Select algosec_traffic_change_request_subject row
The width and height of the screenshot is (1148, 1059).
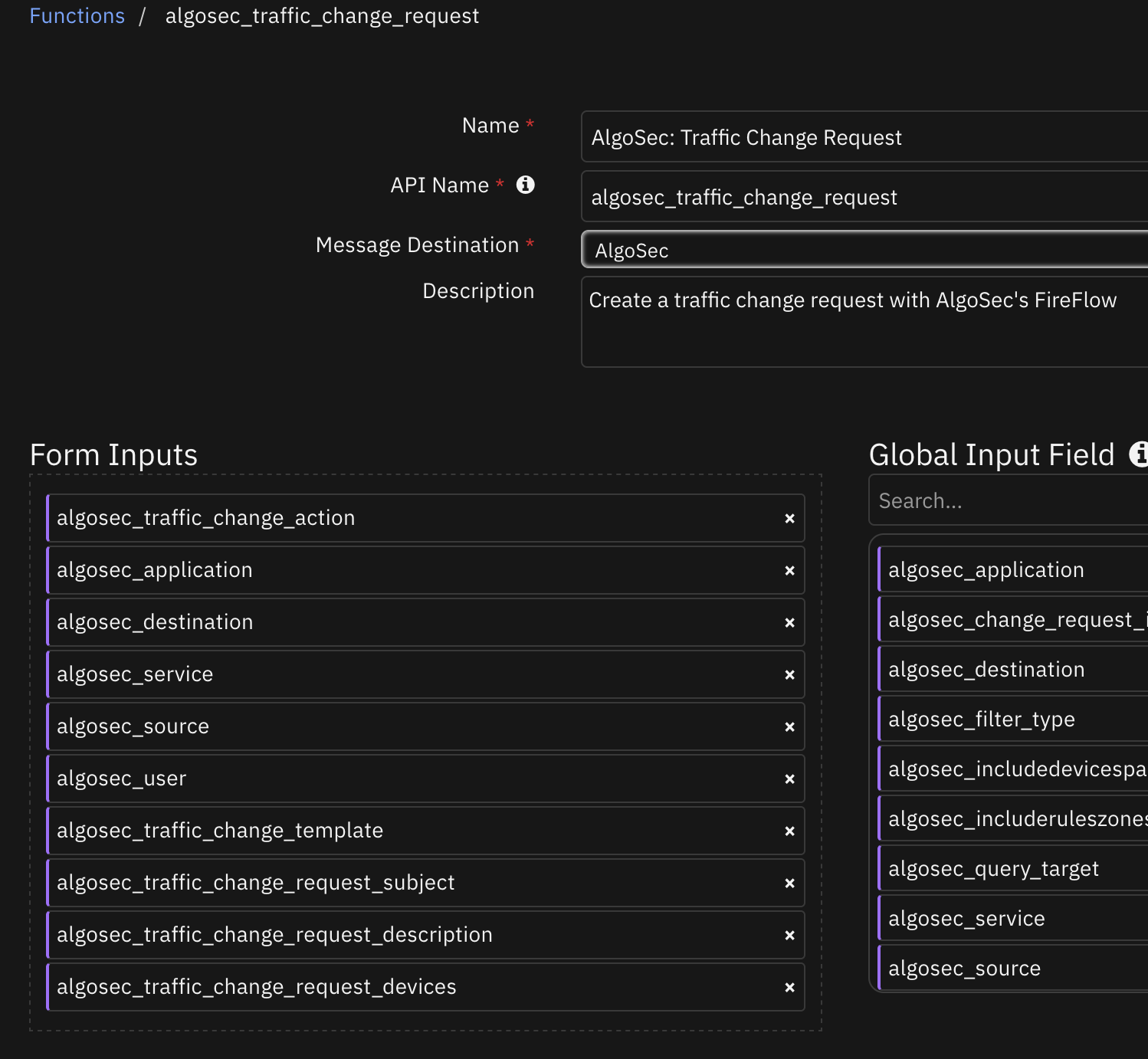coord(425,883)
